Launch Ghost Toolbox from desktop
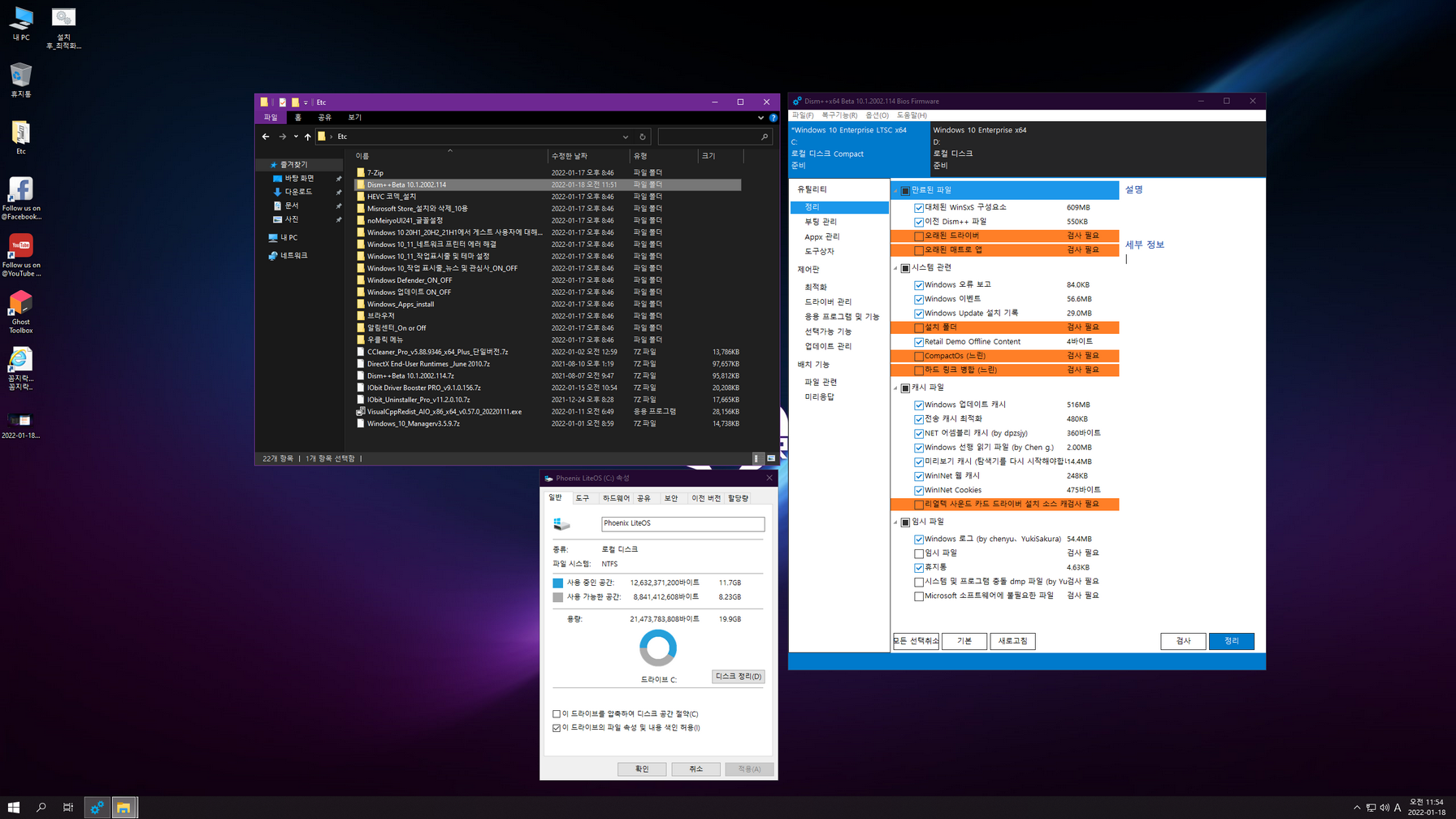The height and width of the screenshot is (819, 1456). [21, 312]
